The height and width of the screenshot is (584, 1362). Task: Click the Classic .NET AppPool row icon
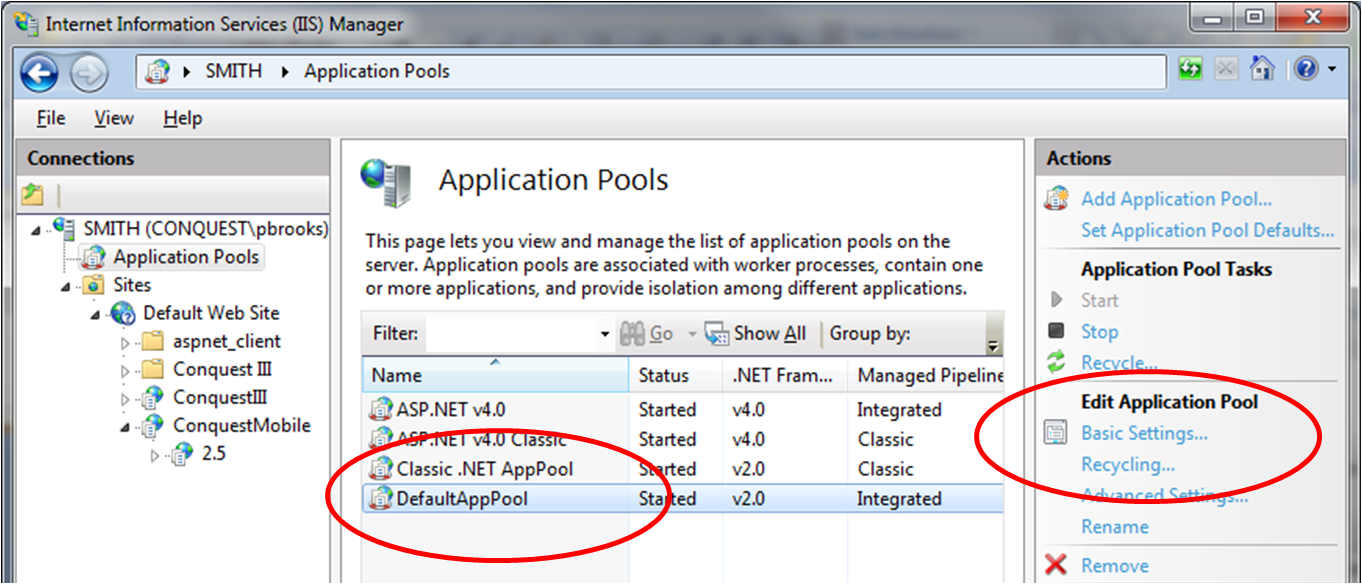point(381,468)
